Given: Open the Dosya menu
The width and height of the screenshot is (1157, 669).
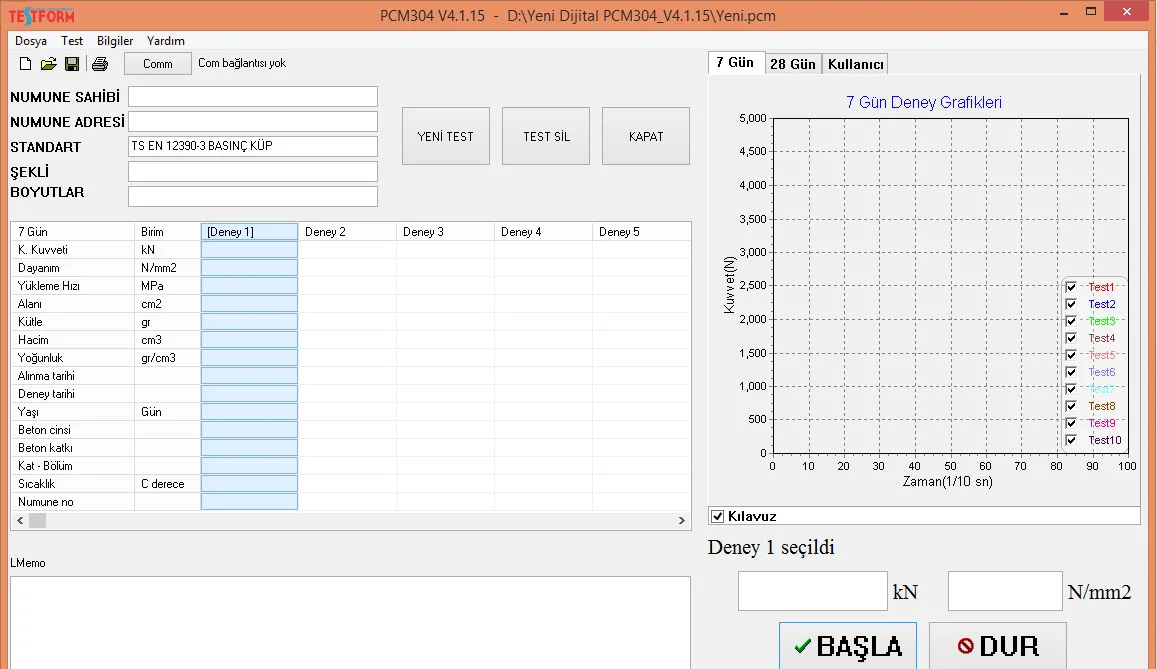Looking at the screenshot, I should [30, 41].
